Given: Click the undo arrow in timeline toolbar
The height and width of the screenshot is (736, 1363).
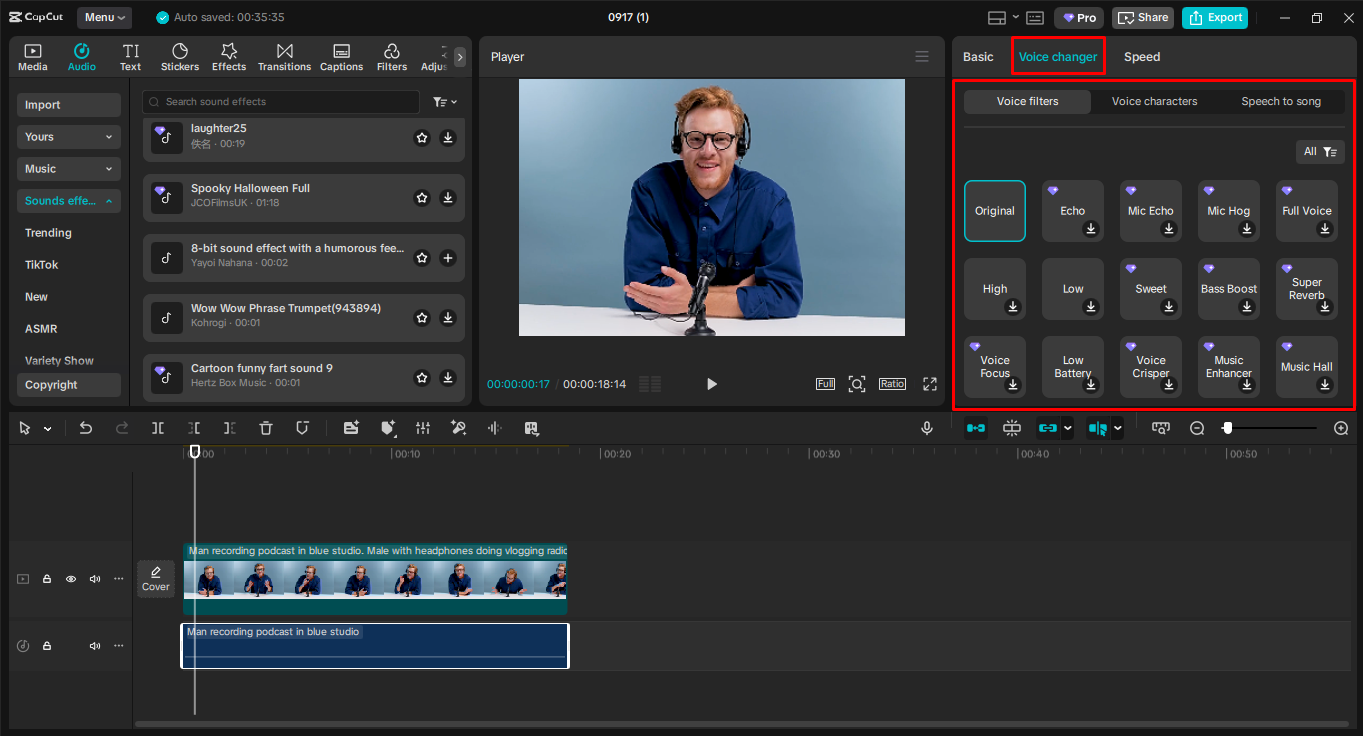Looking at the screenshot, I should click(x=86, y=428).
